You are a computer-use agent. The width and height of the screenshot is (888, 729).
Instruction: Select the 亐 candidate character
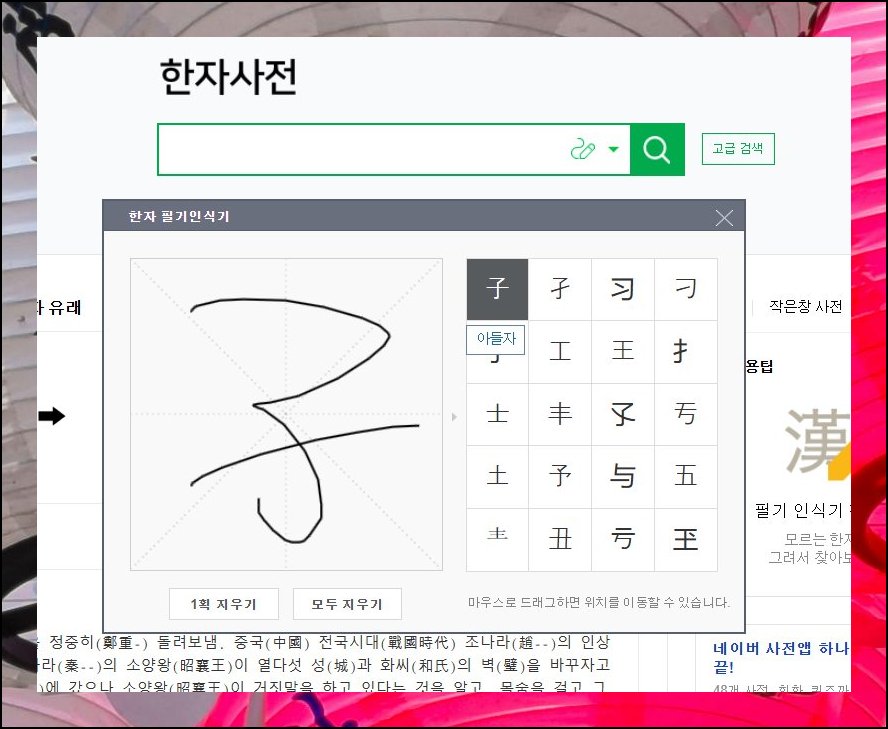[686, 414]
